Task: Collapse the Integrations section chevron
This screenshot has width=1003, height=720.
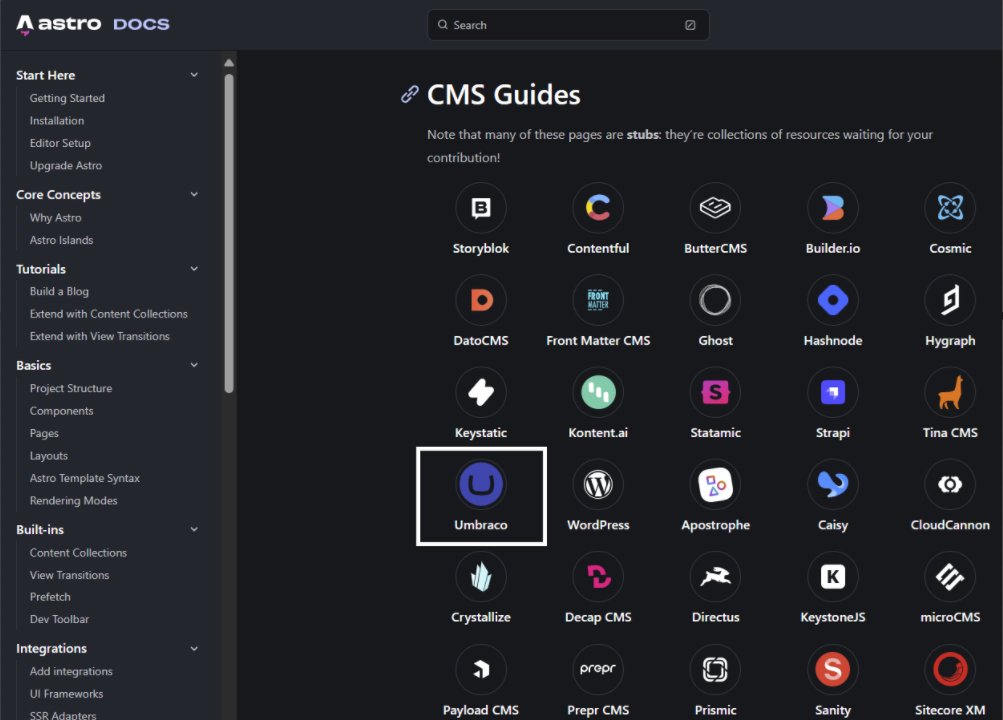Action: pos(194,648)
